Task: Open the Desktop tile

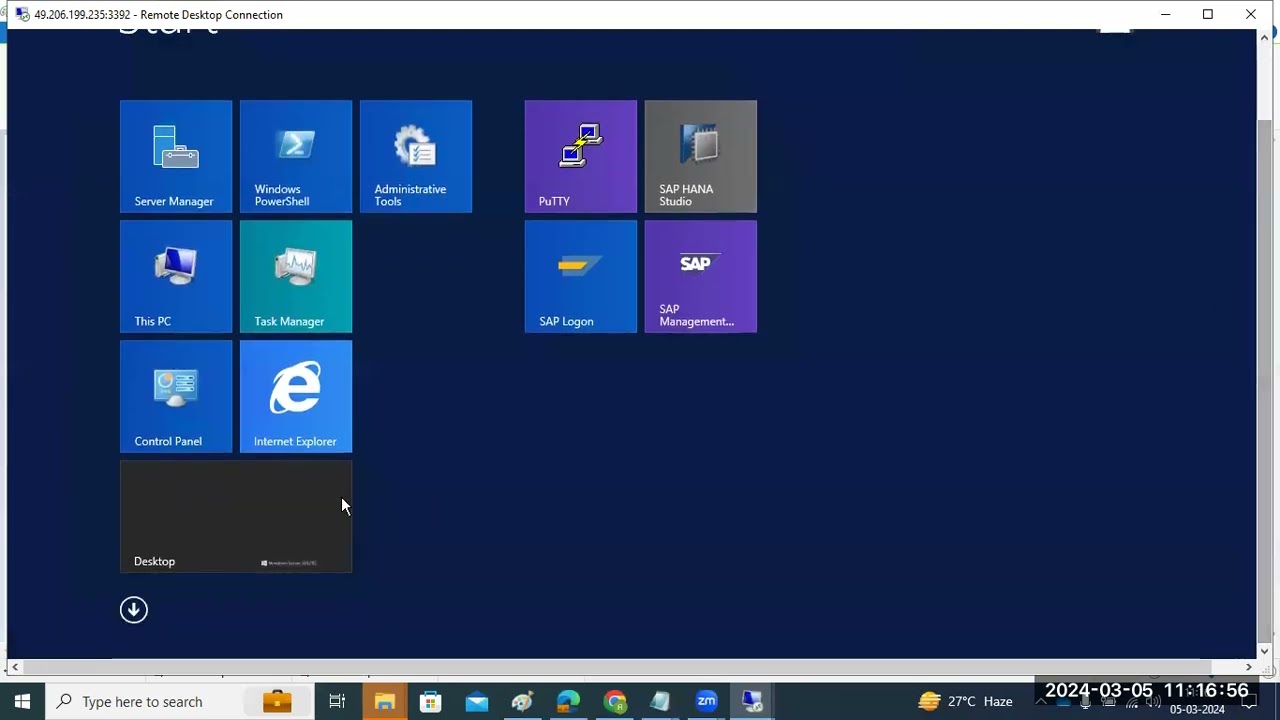Action: [236, 516]
